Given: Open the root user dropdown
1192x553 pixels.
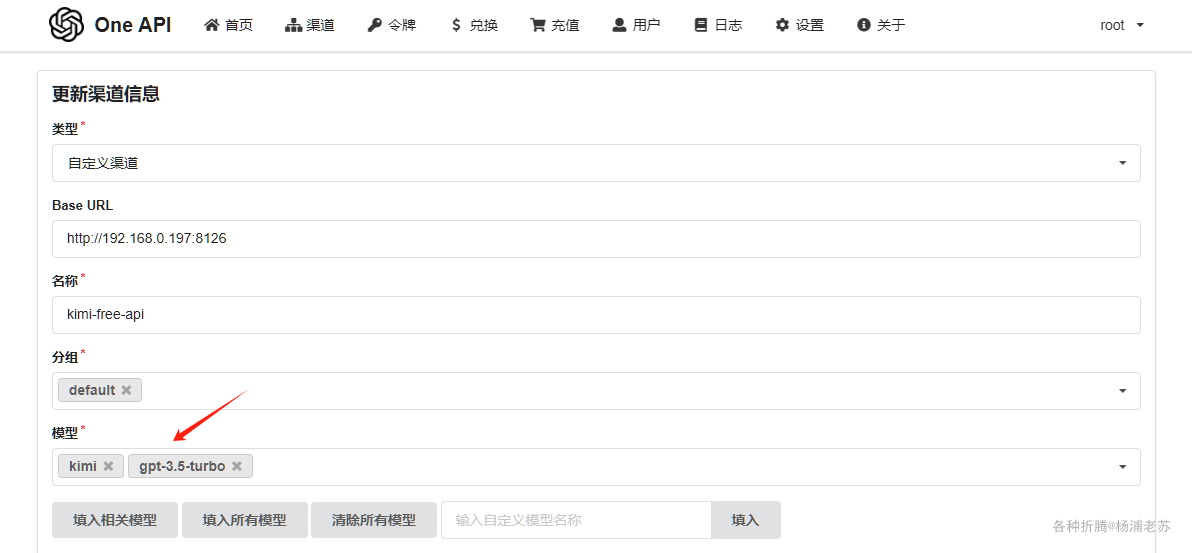Looking at the screenshot, I should pyautogui.click(x=1122, y=25).
